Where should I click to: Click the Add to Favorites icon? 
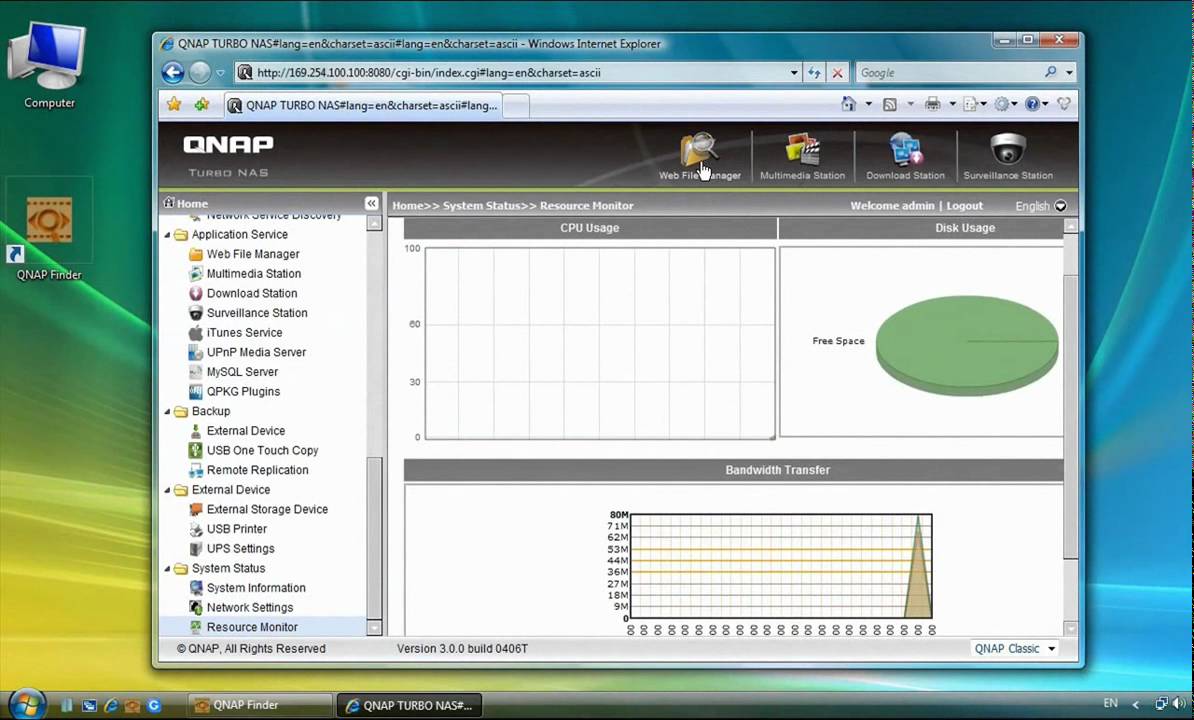click(x=201, y=104)
